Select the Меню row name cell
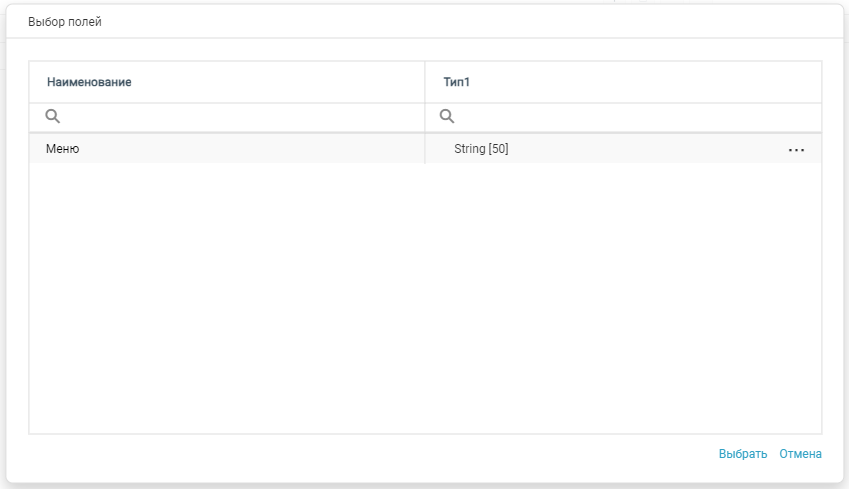 point(227,149)
